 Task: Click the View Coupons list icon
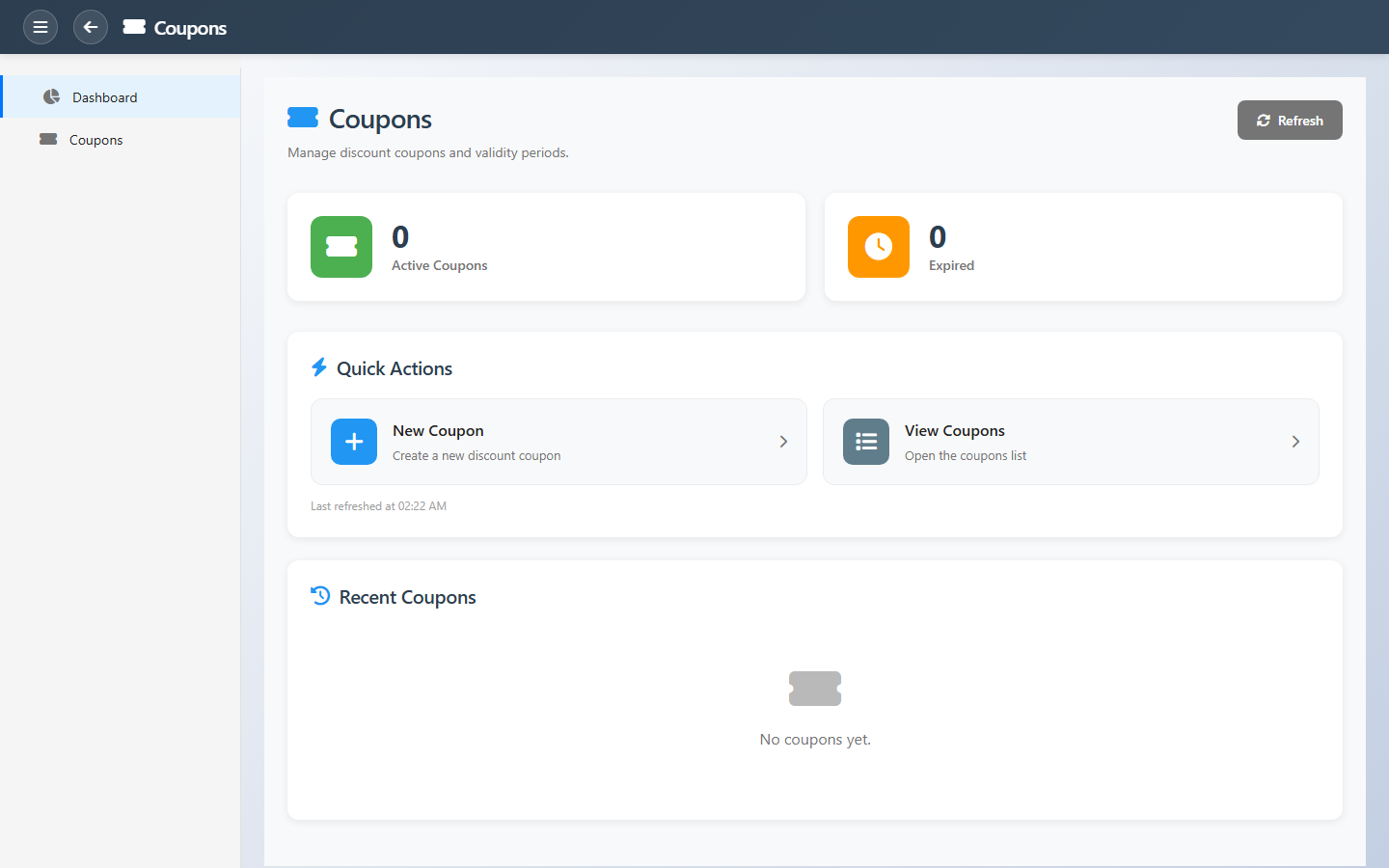coord(865,442)
